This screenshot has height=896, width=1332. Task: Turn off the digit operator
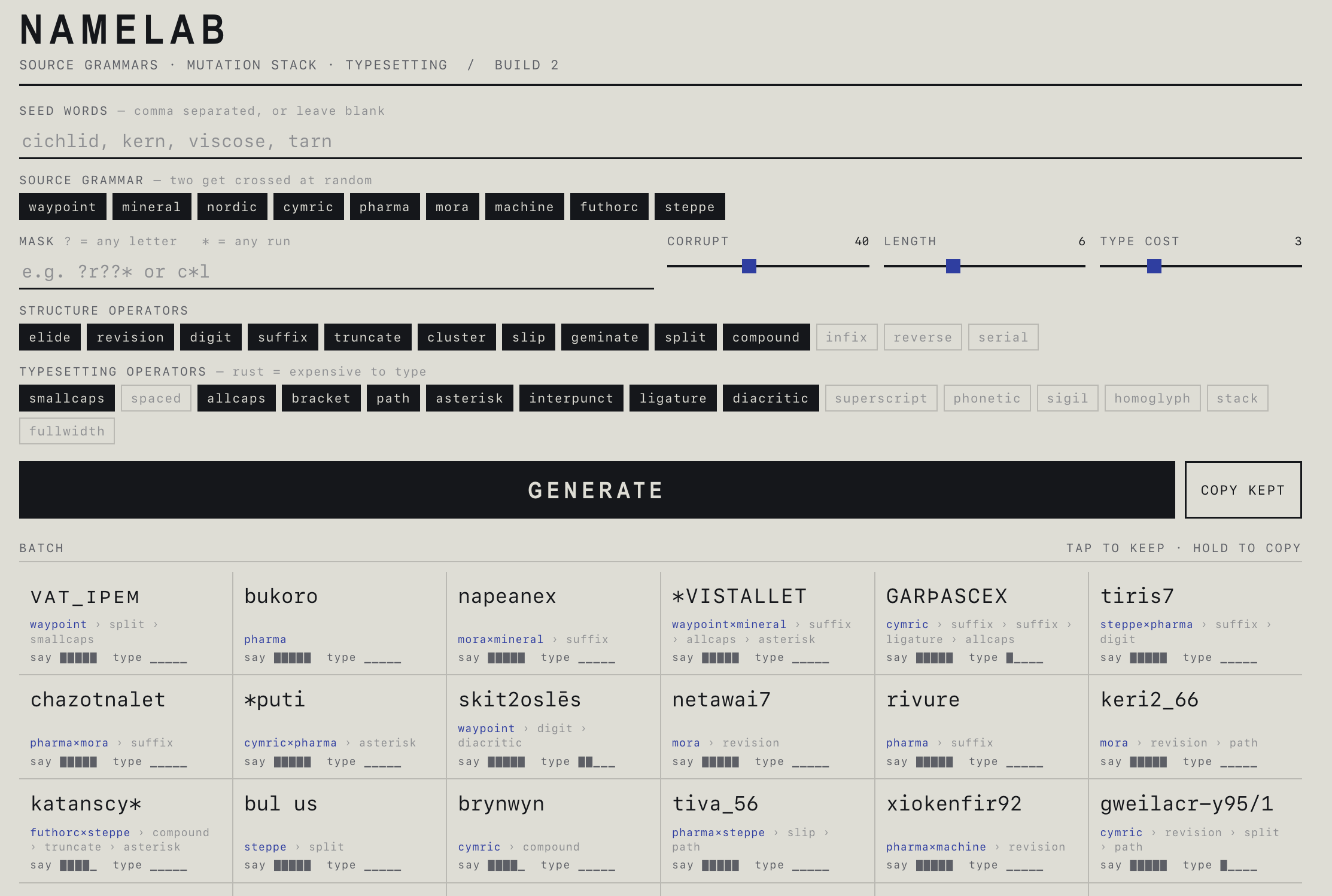point(211,337)
